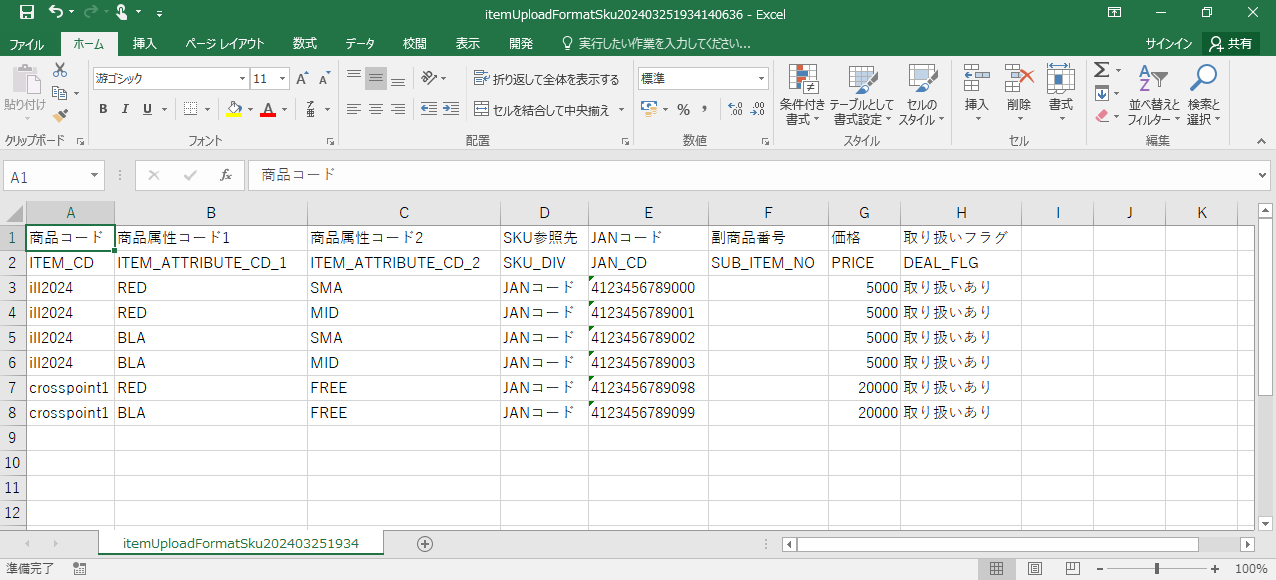The width and height of the screenshot is (1276, 580).
Task: Open the font name dropdown (游ゴシック)
Action: click(242, 79)
